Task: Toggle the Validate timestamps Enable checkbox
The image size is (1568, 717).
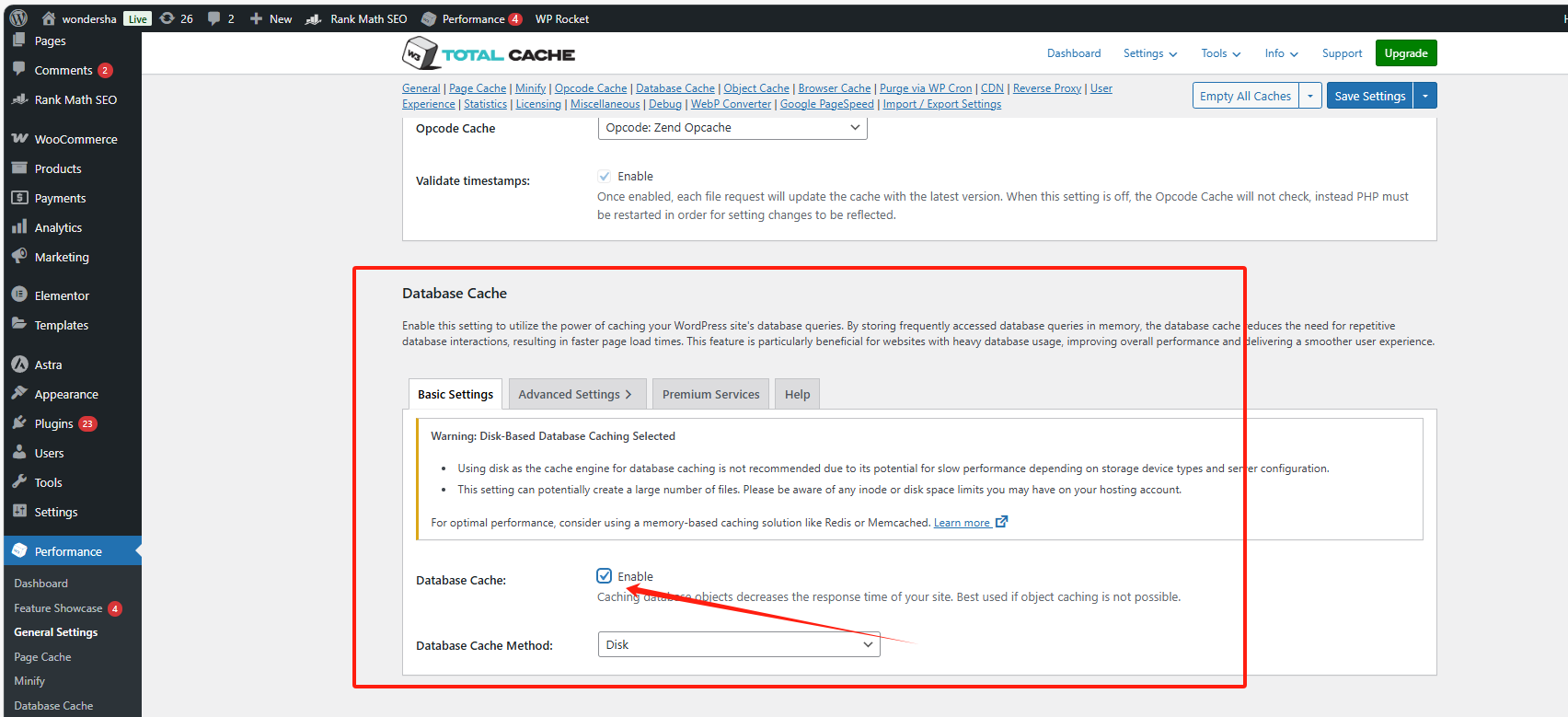Action: tap(605, 176)
